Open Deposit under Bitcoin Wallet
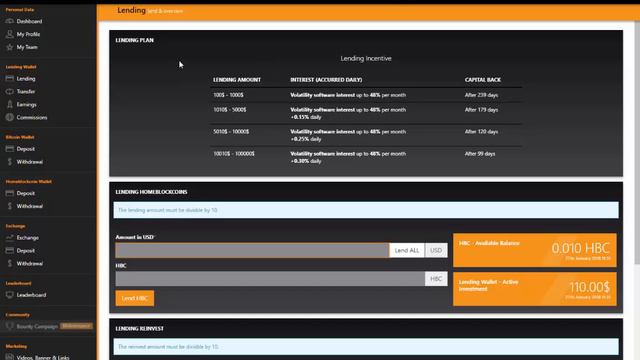This screenshot has height=360, width=640. [x=26, y=149]
